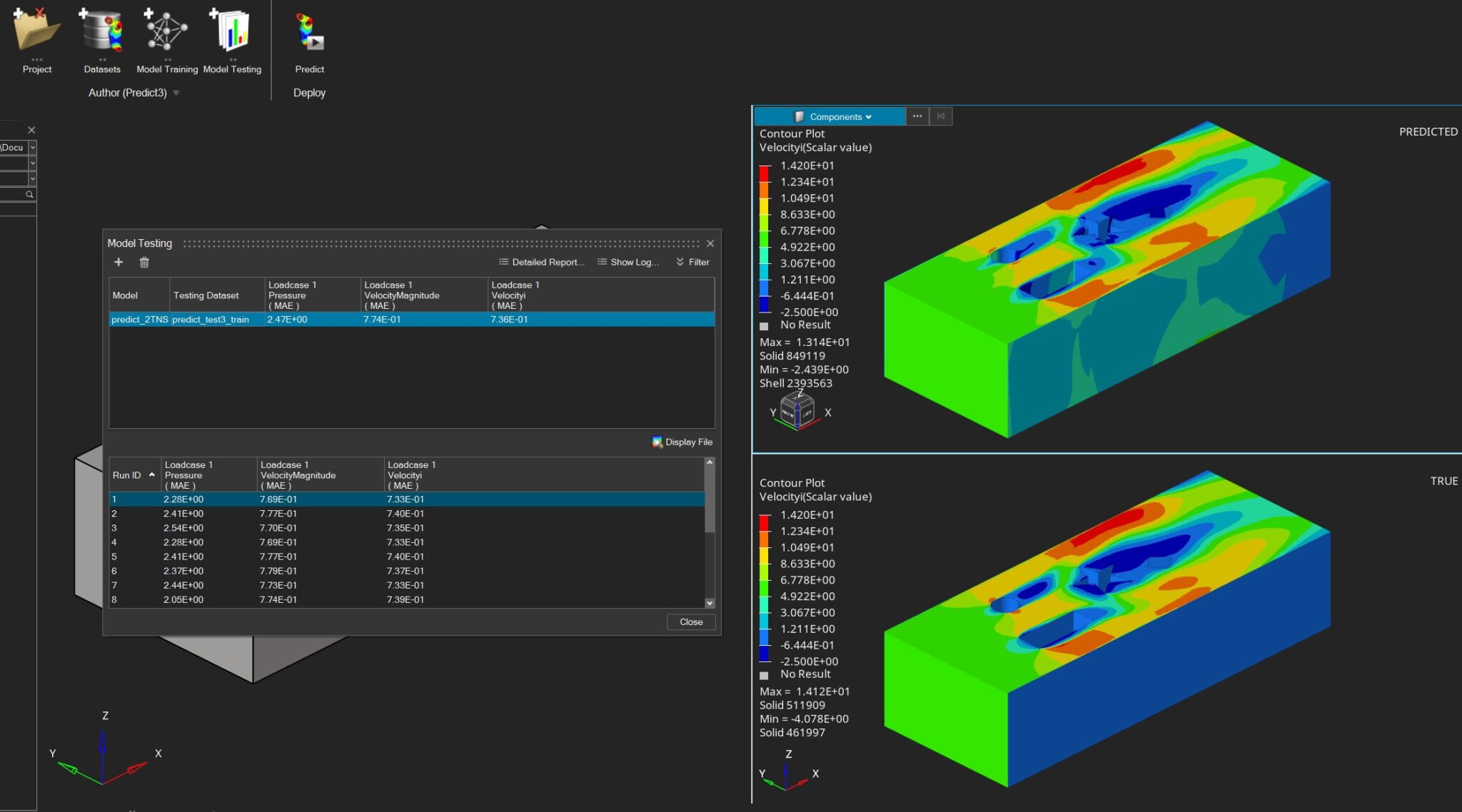Select Run ID 8 row

pyautogui.click(x=407, y=599)
